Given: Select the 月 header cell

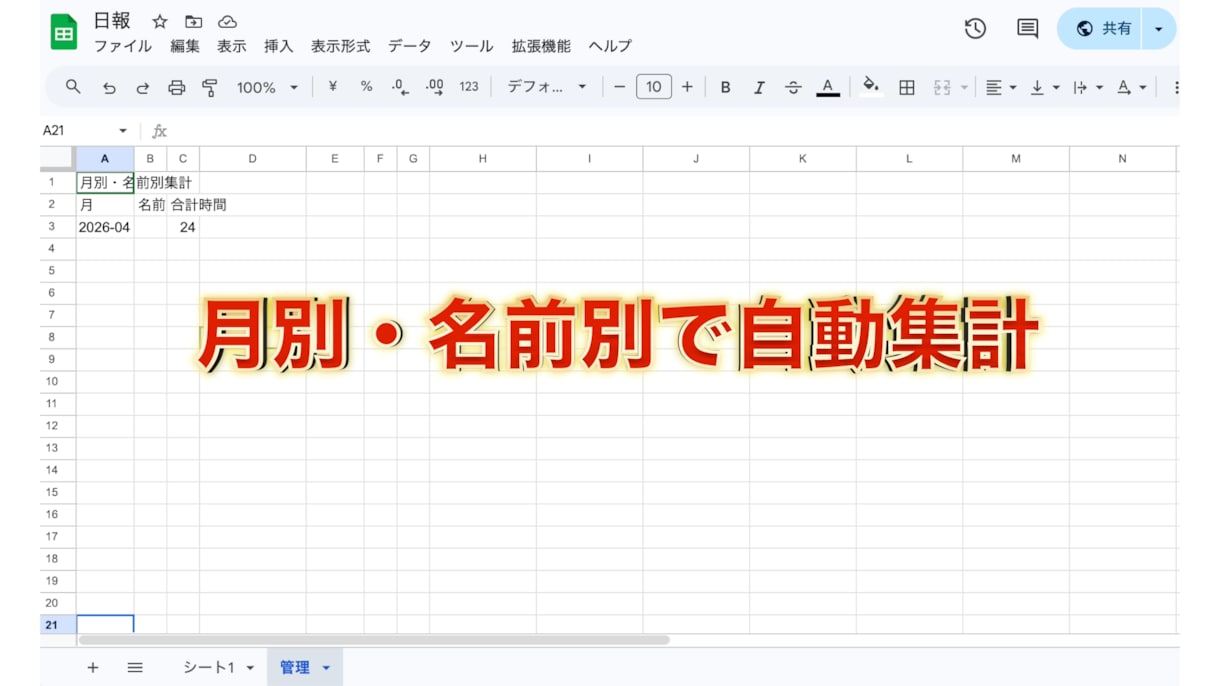Looking at the screenshot, I should 105,205.
